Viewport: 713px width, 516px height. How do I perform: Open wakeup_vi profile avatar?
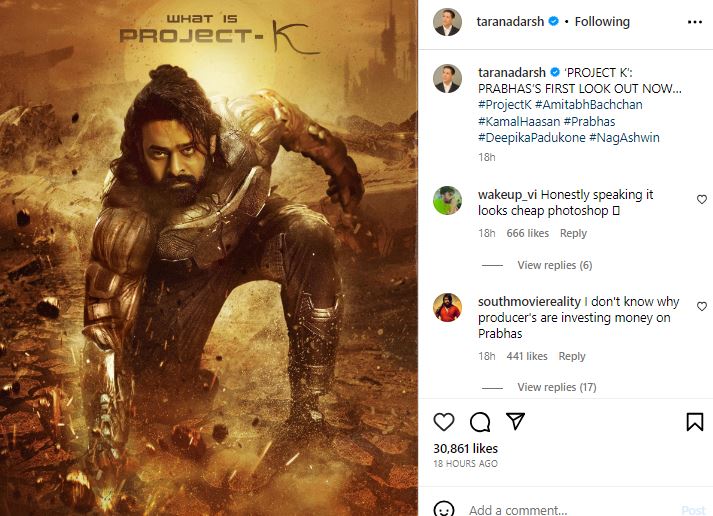[x=447, y=201]
